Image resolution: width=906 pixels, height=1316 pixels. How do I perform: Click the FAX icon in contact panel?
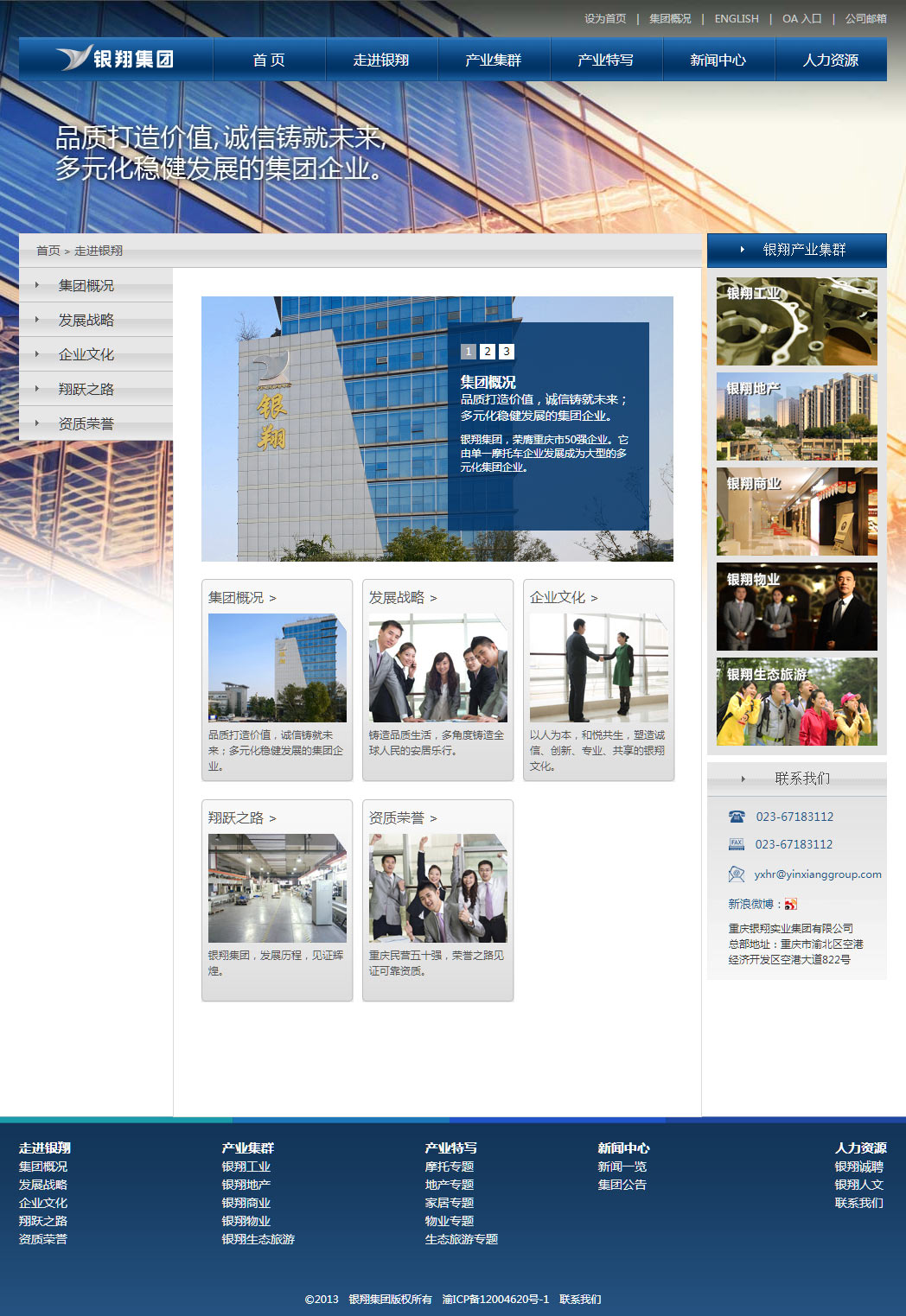coord(737,844)
